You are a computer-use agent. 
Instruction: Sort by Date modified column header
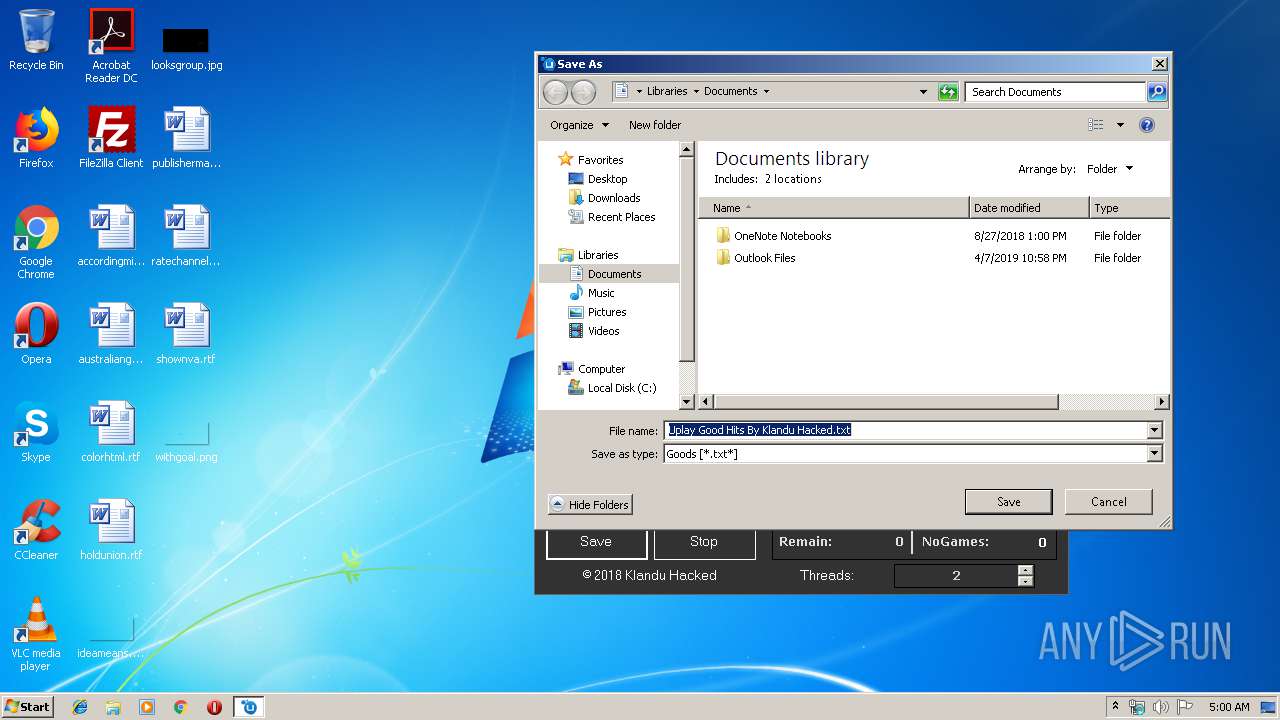click(1029, 208)
